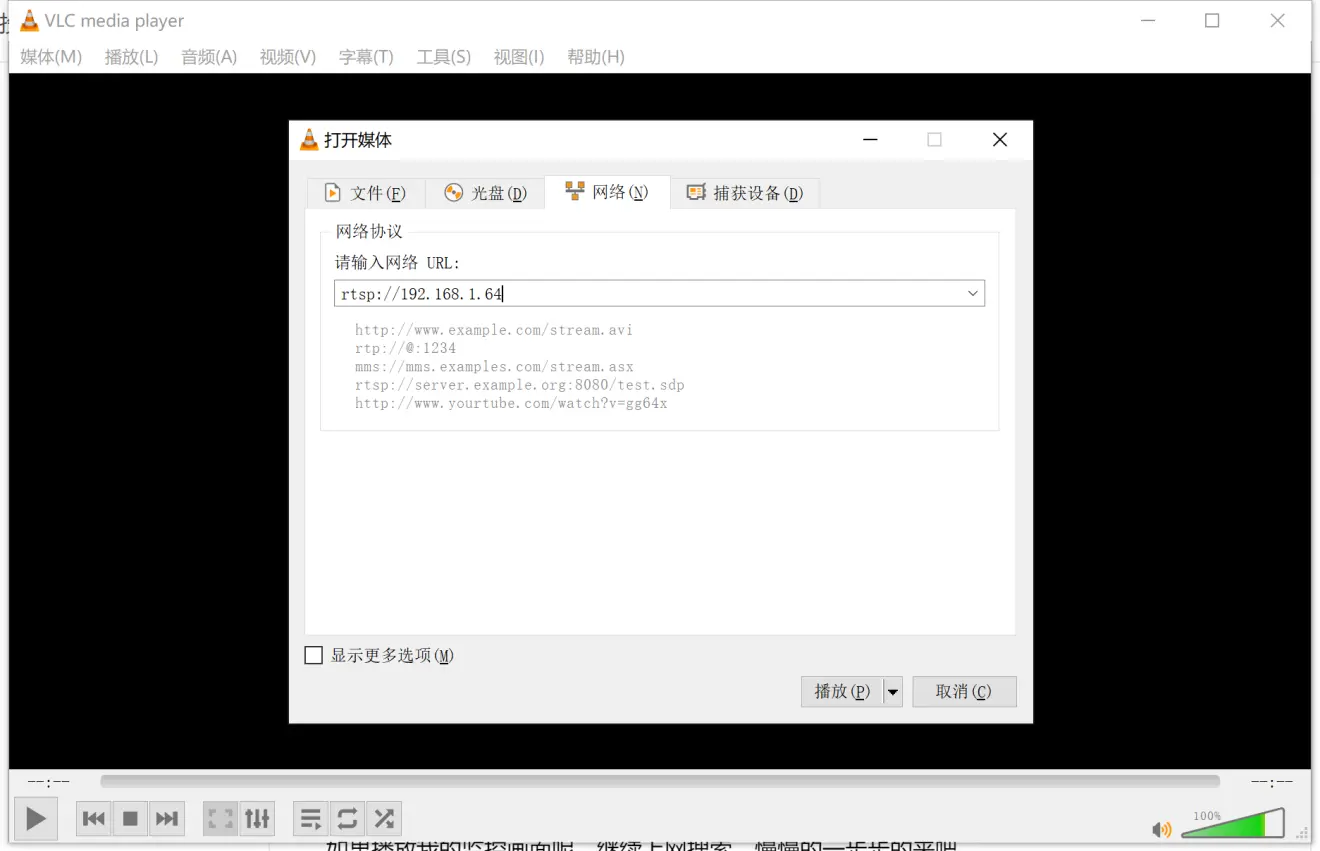
Task: Close the VLC media player window
Action: pyautogui.click(x=1277, y=20)
